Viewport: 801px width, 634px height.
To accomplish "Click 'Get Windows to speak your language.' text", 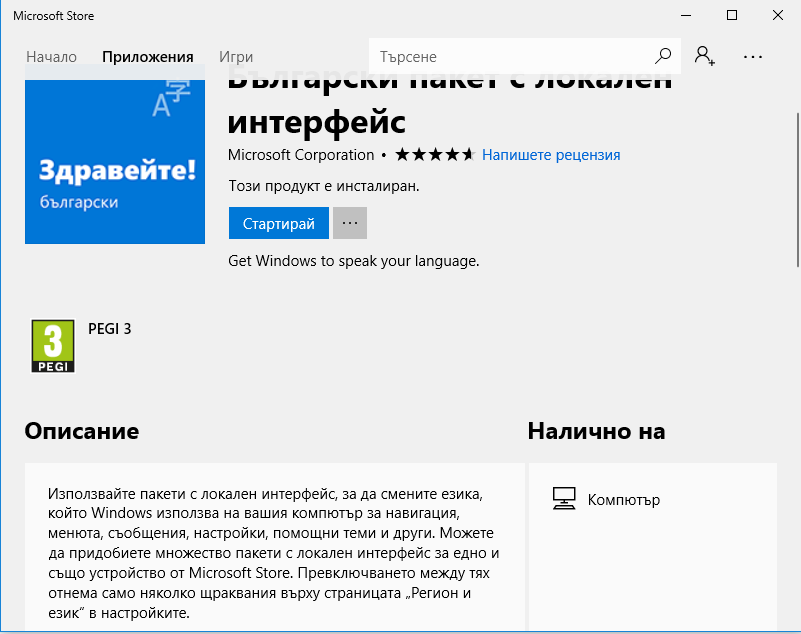I will (354, 261).
